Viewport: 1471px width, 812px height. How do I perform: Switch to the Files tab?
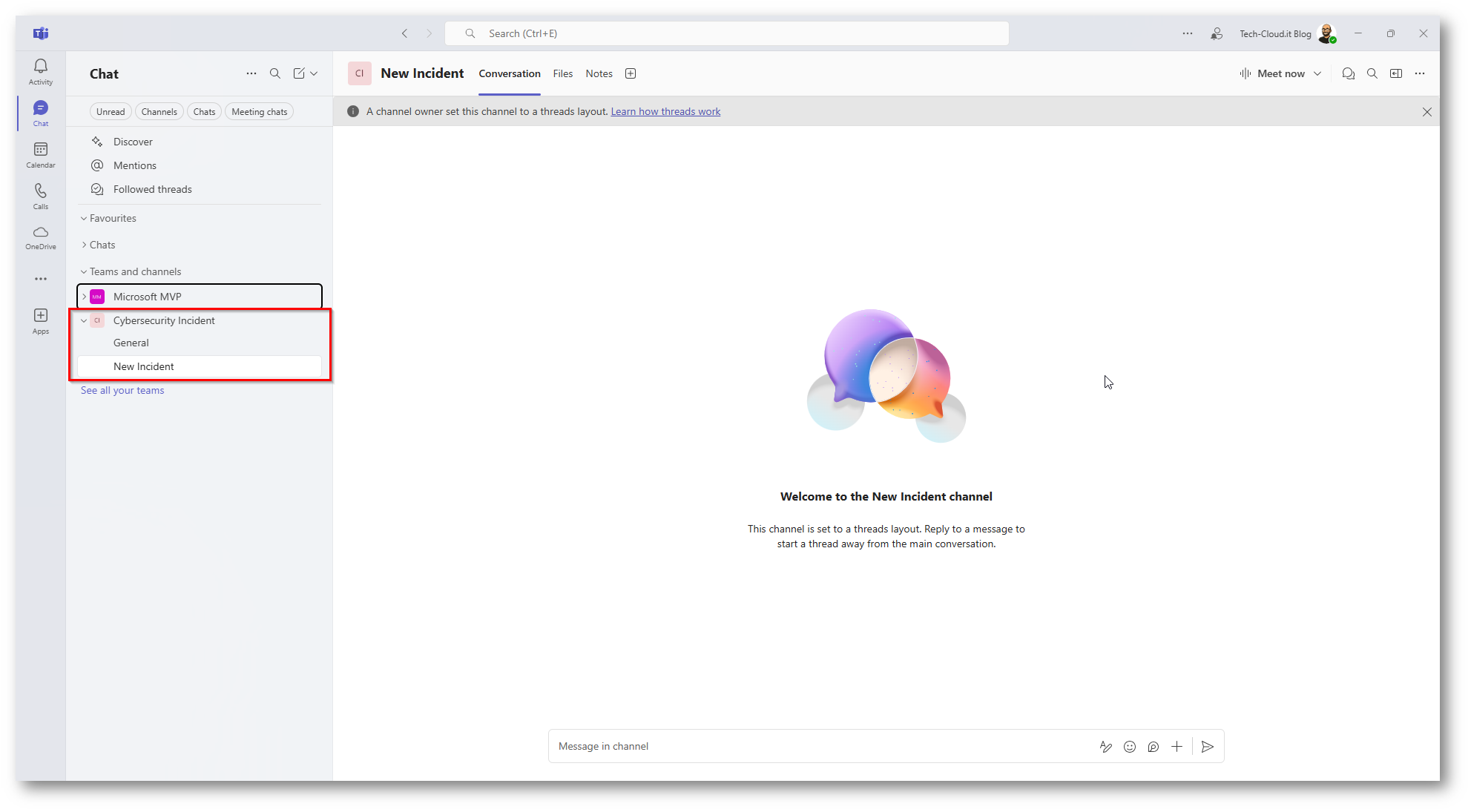(x=562, y=73)
